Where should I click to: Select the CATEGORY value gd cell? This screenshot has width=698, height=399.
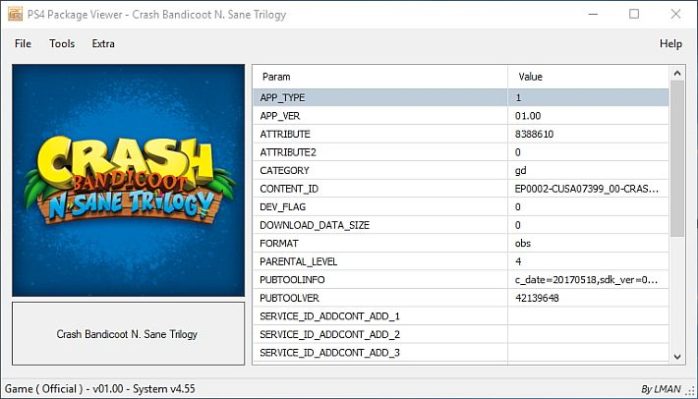pyautogui.click(x=588, y=171)
